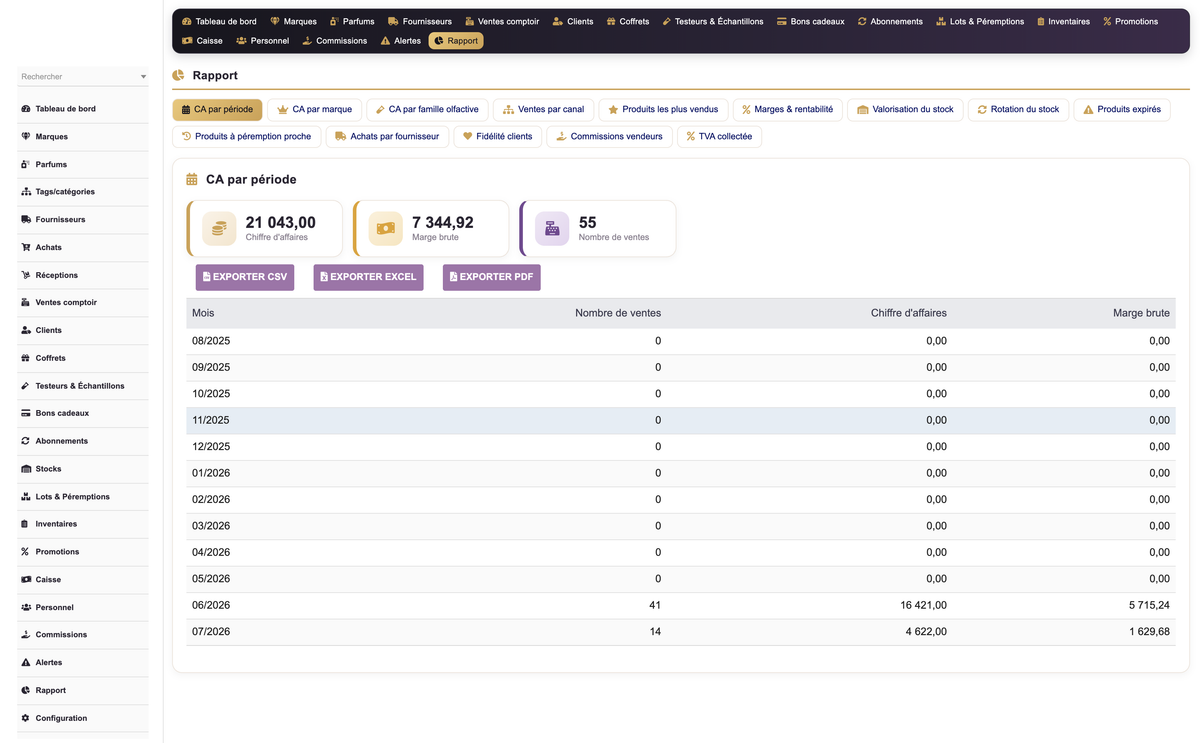This screenshot has width=1200, height=743.
Task: Open the Rechercher dropdown arrow in sidebar
Action: coord(143,77)
